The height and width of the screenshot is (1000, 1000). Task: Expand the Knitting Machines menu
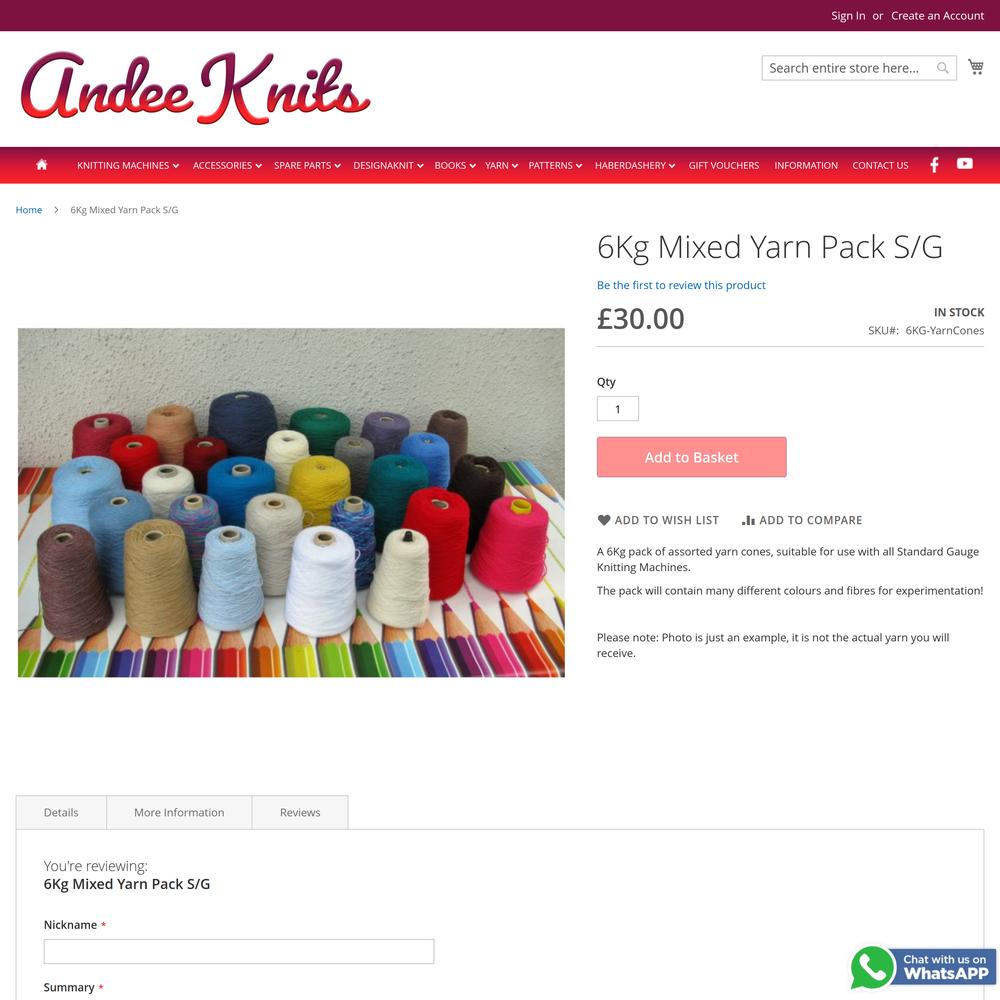pyautogui.click(x=128, y=165)
